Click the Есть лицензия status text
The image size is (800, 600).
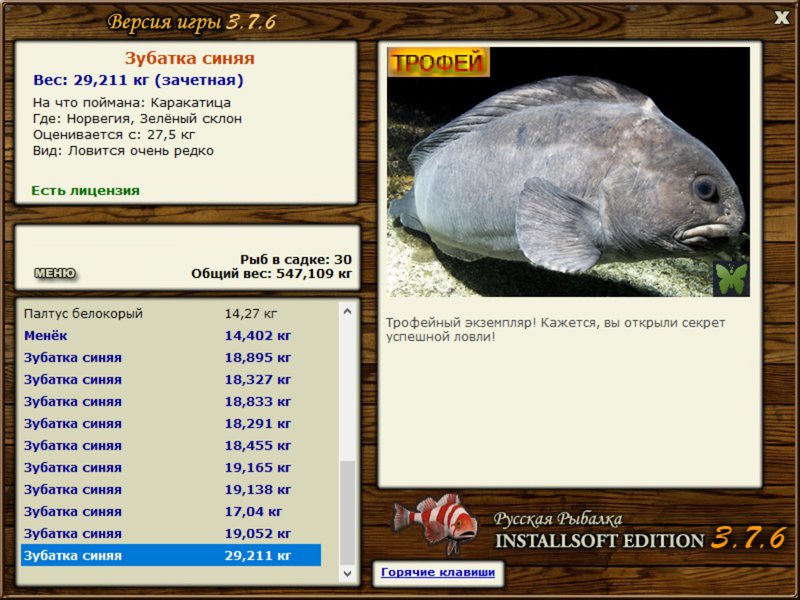click(x=85, y=190)
